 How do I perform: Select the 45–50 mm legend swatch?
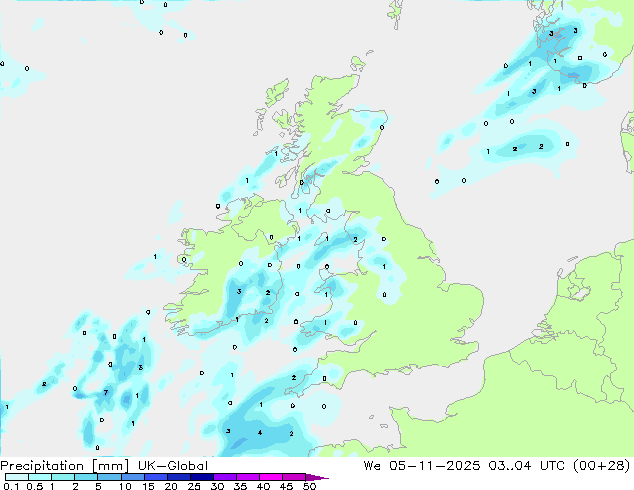pos(294,477)
